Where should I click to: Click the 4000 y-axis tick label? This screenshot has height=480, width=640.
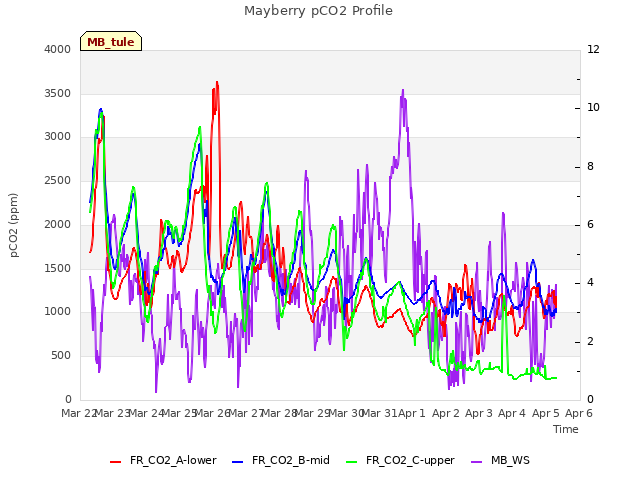click(58, 49)
